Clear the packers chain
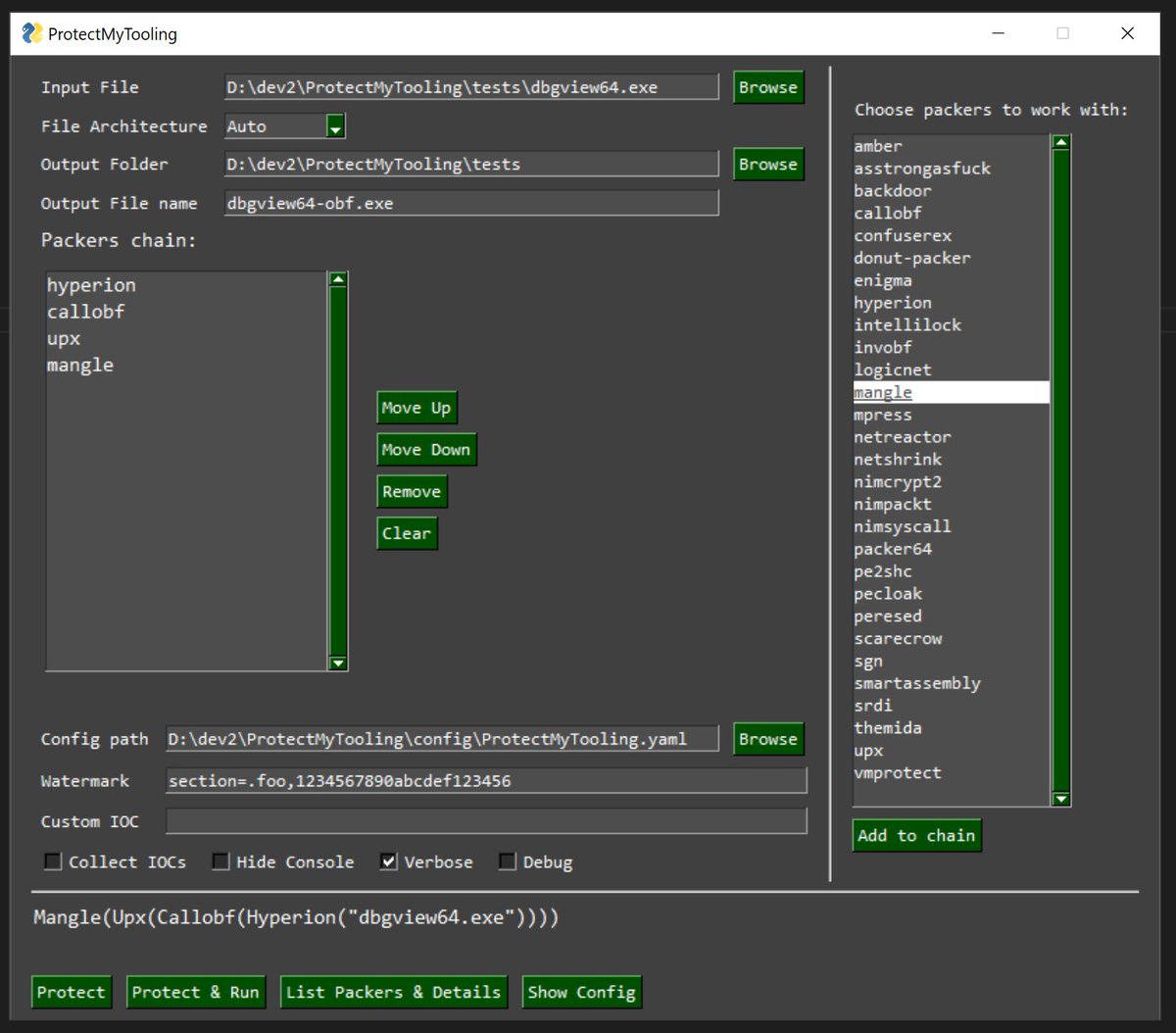Image resolution: width=1176 pixels, height=1033 pixels. pyautogui.click(x=407, y=533)
